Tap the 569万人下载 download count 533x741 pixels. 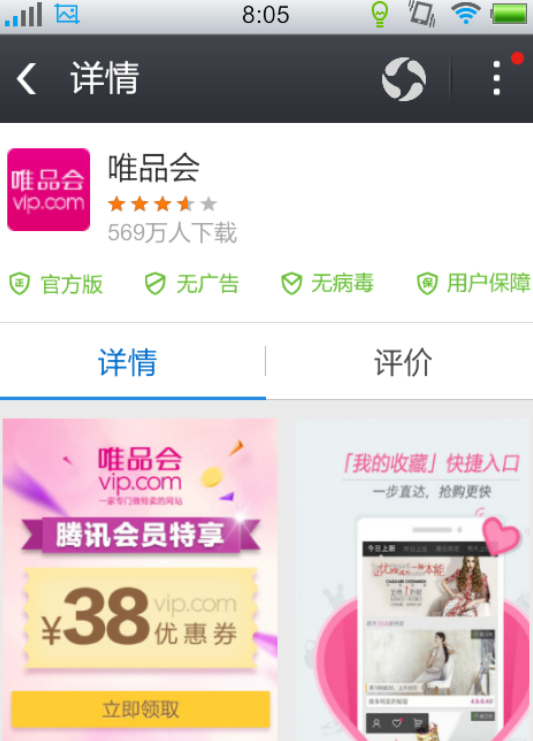172,233
